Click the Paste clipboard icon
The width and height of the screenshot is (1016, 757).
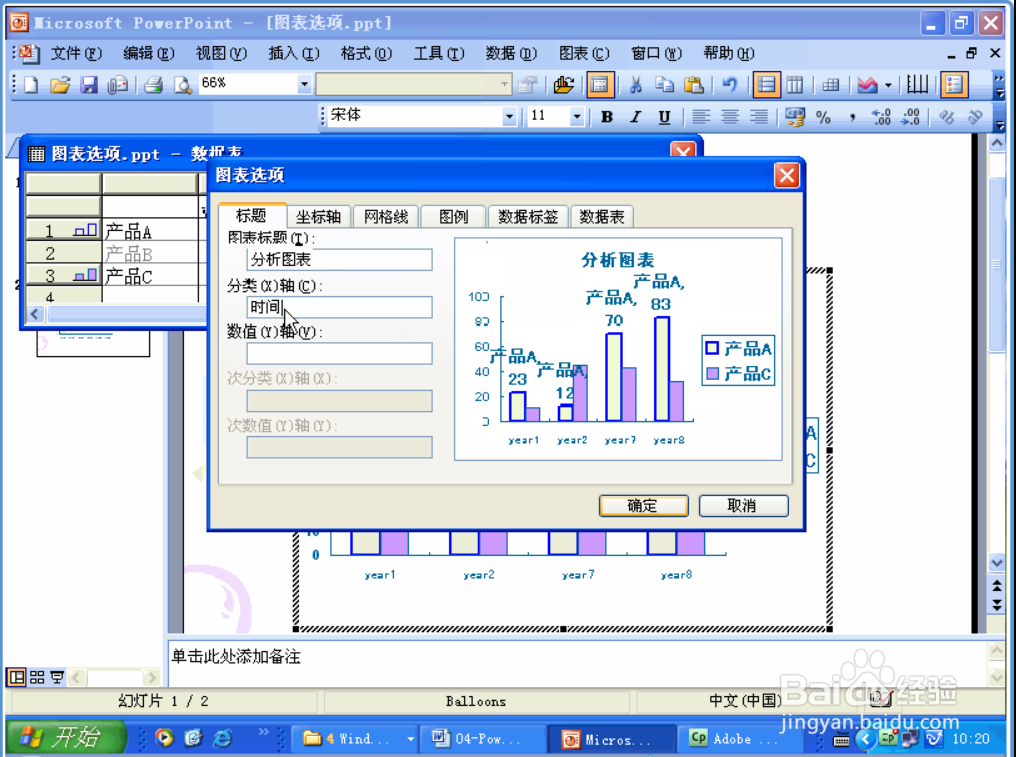[x=693, y=85]
